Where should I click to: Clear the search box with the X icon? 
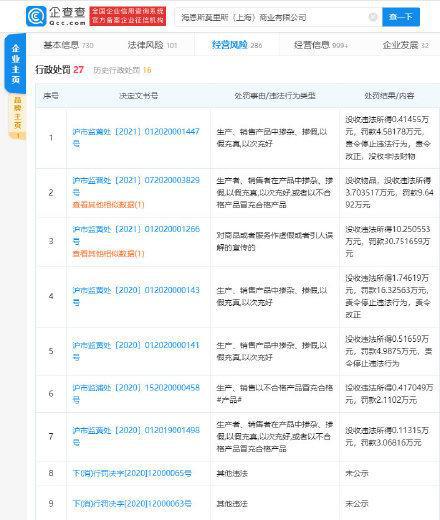[373, 17]
